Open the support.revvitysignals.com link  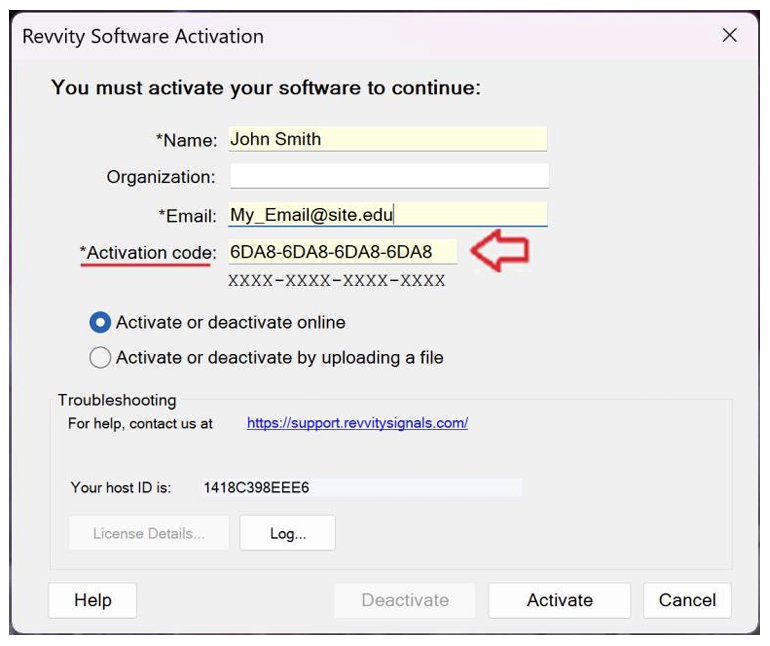[x=357, y=422]
